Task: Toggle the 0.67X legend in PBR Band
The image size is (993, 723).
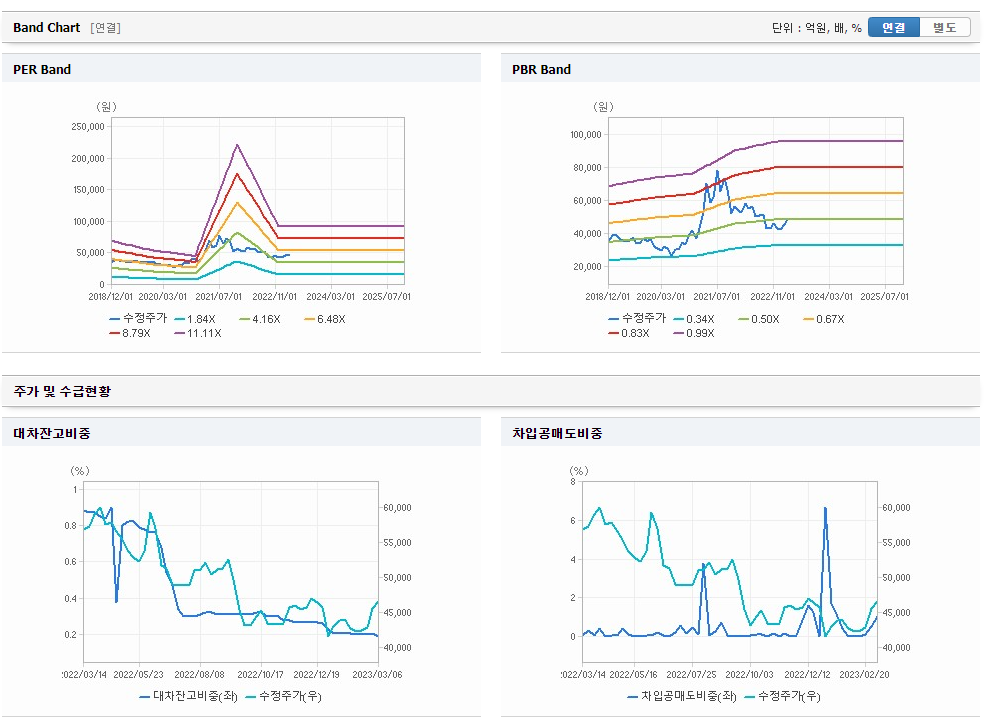Action: point(824,319)
